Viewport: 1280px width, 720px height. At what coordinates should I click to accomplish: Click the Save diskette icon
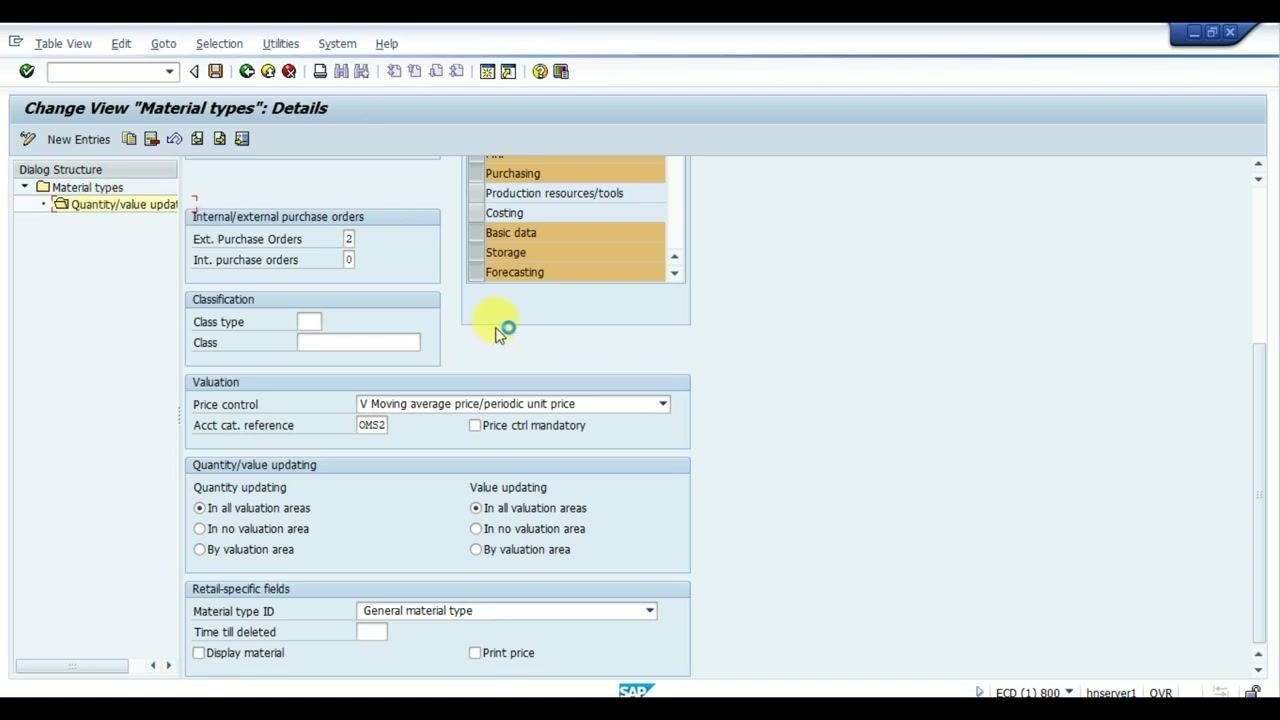[x=215, y=71]
